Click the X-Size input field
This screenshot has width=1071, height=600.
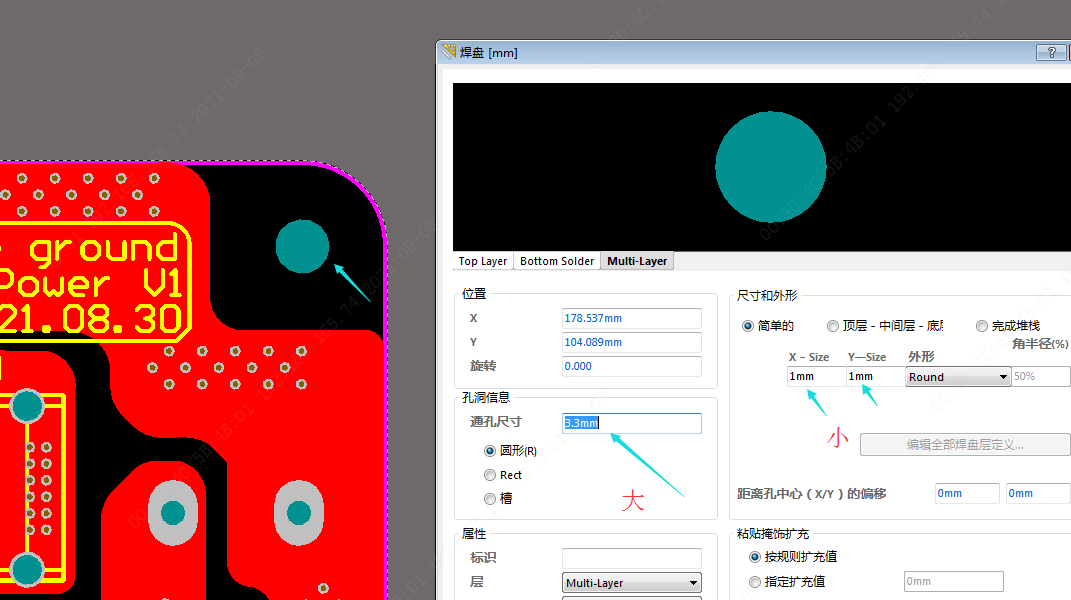(814, 377)
